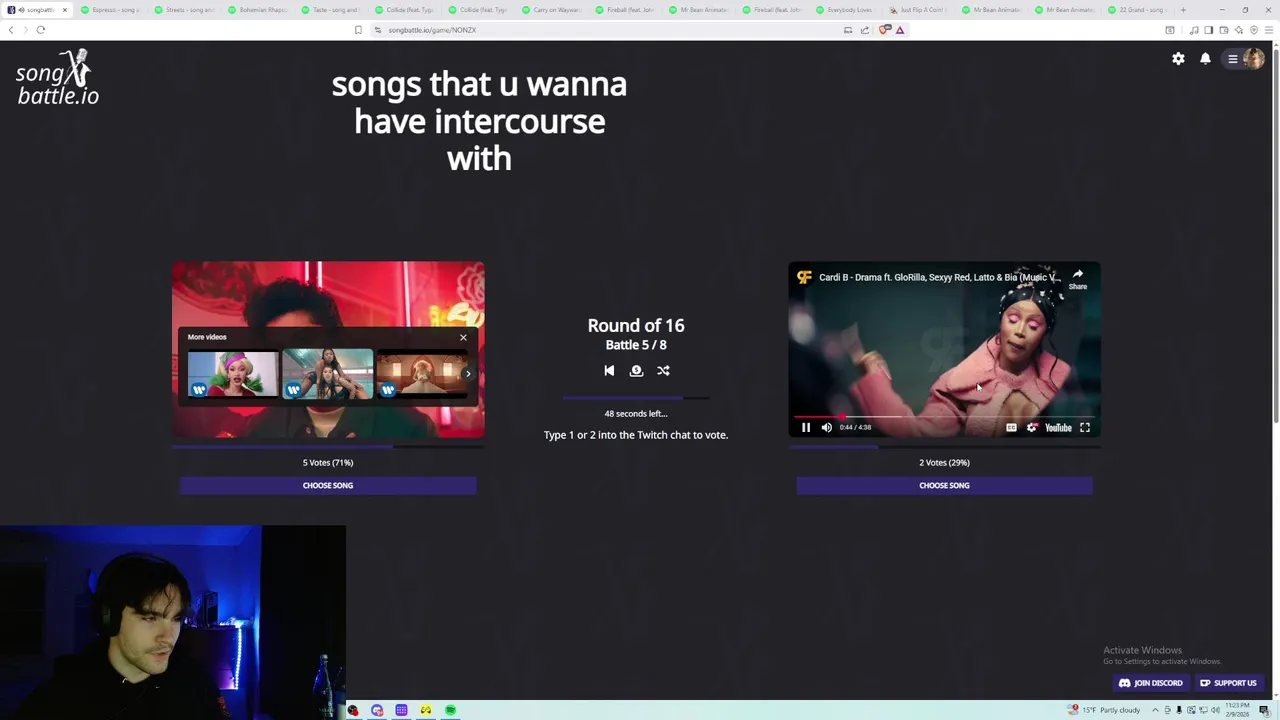Open a new browser tab

[1183, 10]
